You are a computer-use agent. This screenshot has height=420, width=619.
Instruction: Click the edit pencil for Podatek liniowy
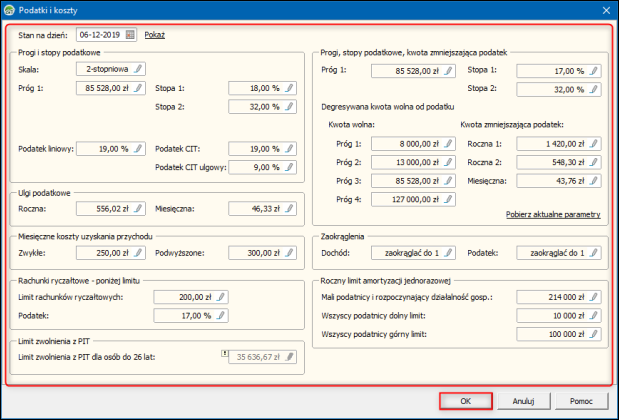138,149
